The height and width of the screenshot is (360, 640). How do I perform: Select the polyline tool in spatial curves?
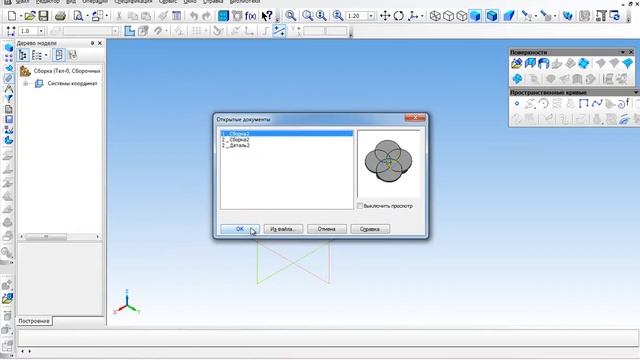coord(583,104)
